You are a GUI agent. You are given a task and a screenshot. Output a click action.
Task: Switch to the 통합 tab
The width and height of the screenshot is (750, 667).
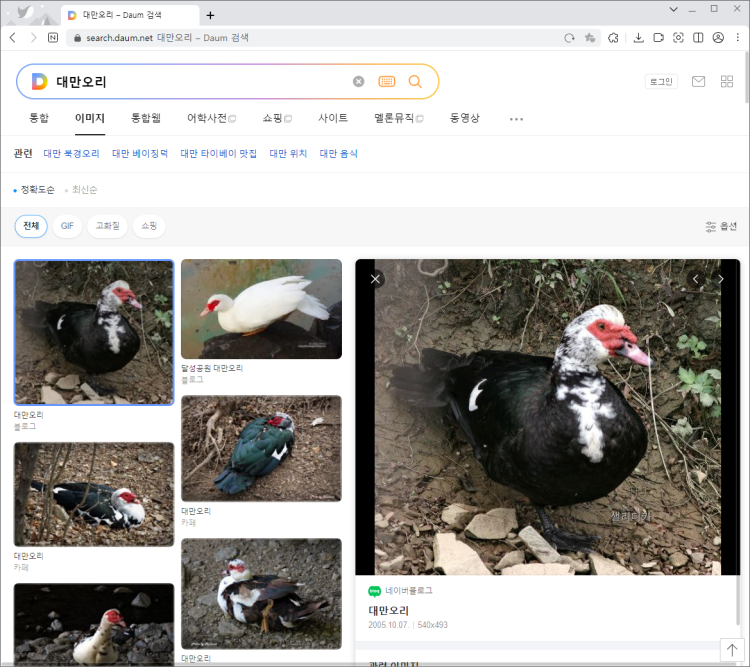[39, 118]
